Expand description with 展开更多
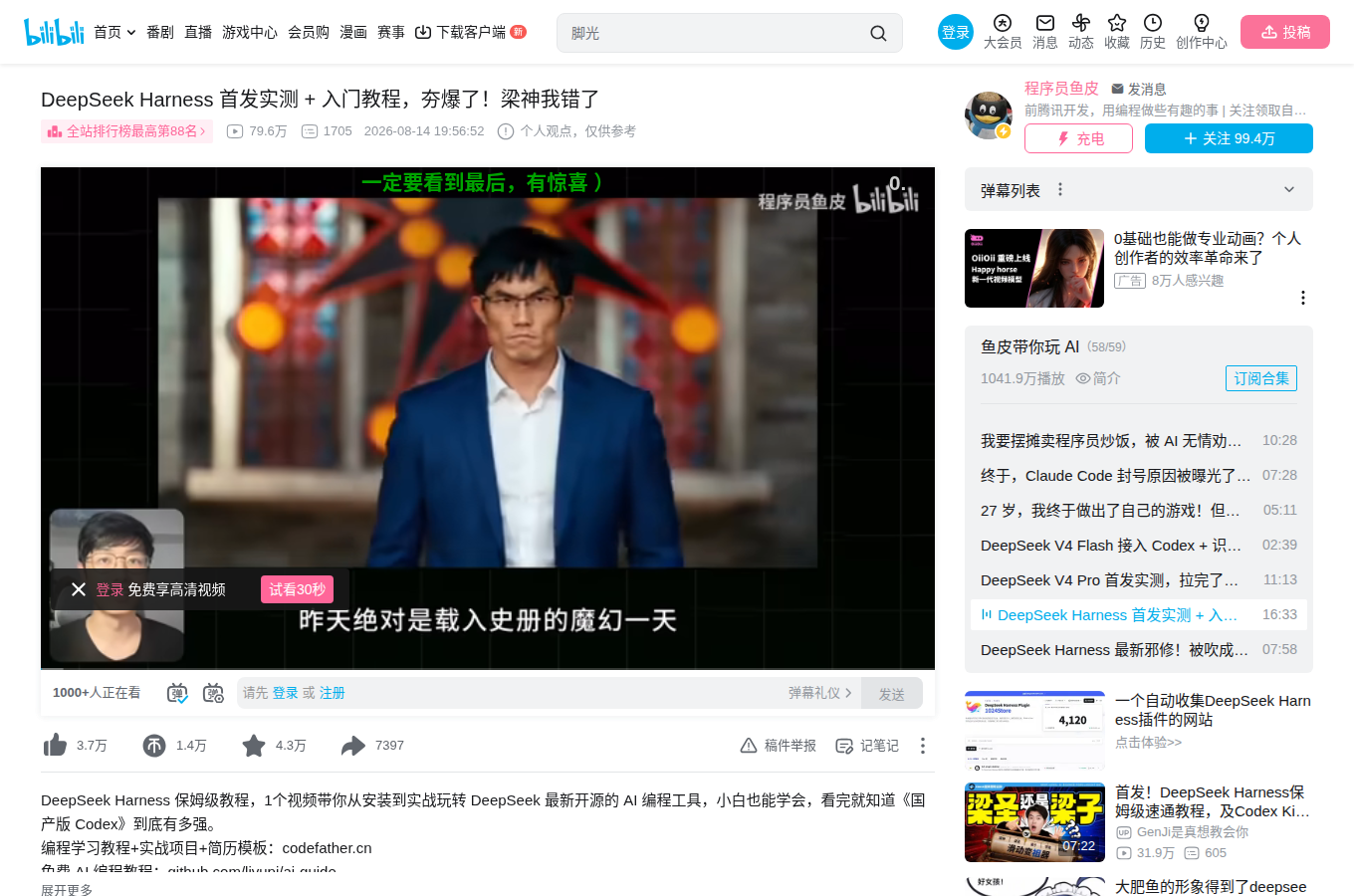This screenshot has width=1354, height=896. pos(67,889)
